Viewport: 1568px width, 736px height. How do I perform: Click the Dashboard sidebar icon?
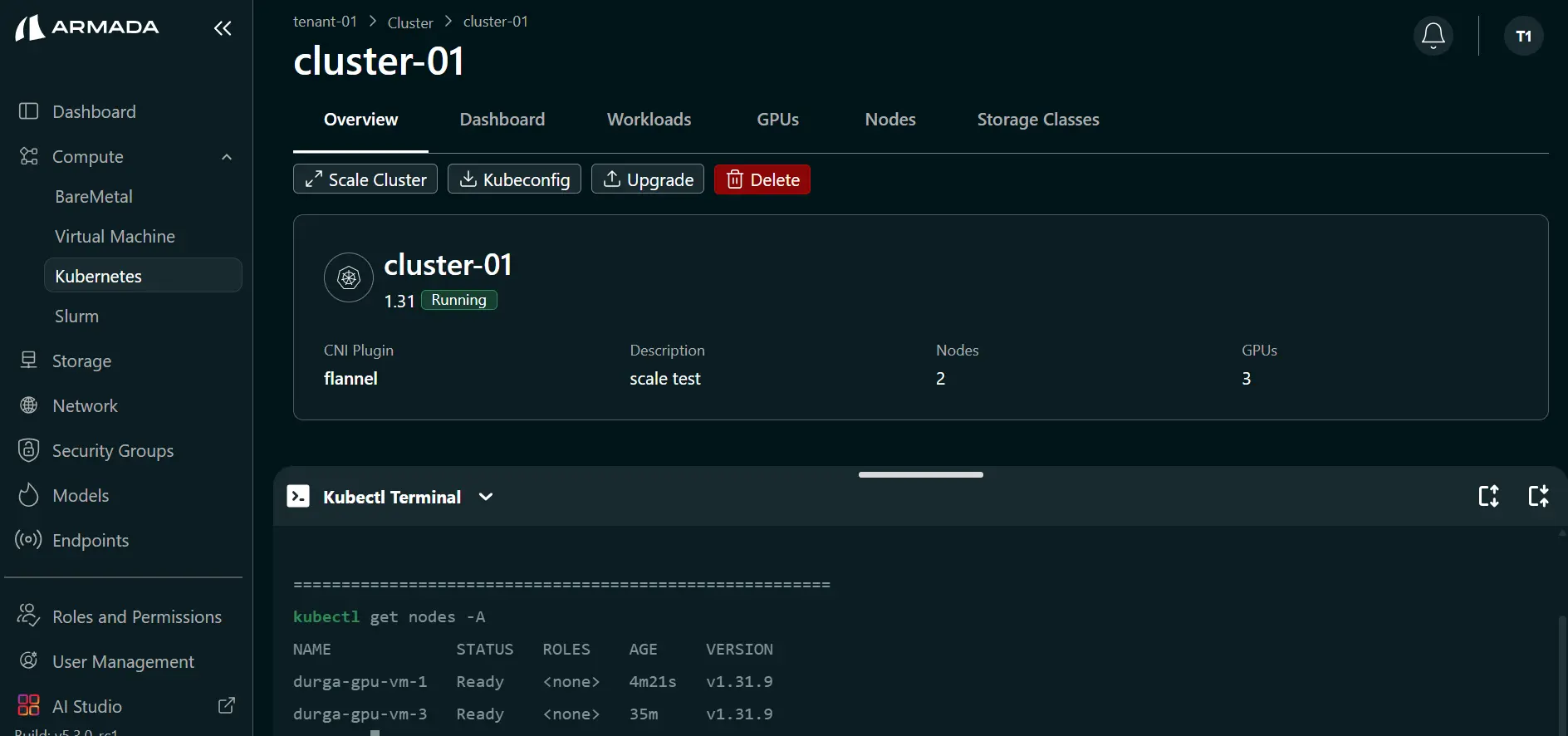click(x=29, y=111)
